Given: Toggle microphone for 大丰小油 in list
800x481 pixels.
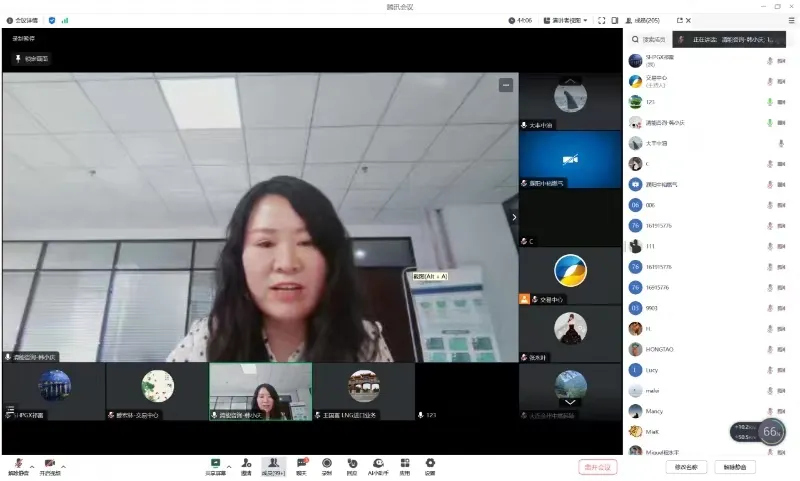Looking at the screenshot, I should pyautogui.click(x=781, y=143).
